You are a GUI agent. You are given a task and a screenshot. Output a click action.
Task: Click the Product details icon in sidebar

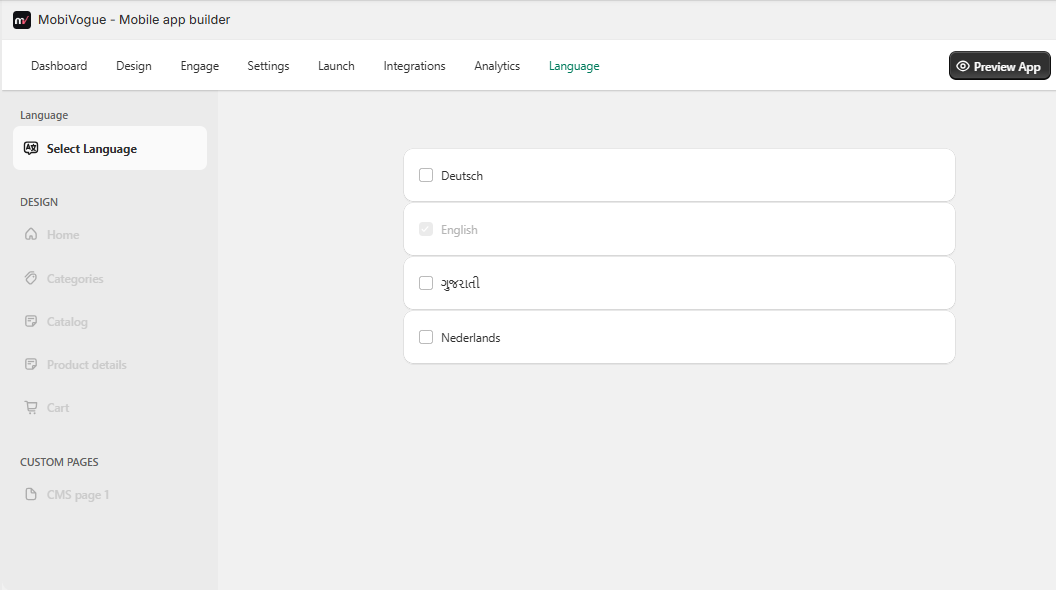pyautogui.click(x=31, y=364)
